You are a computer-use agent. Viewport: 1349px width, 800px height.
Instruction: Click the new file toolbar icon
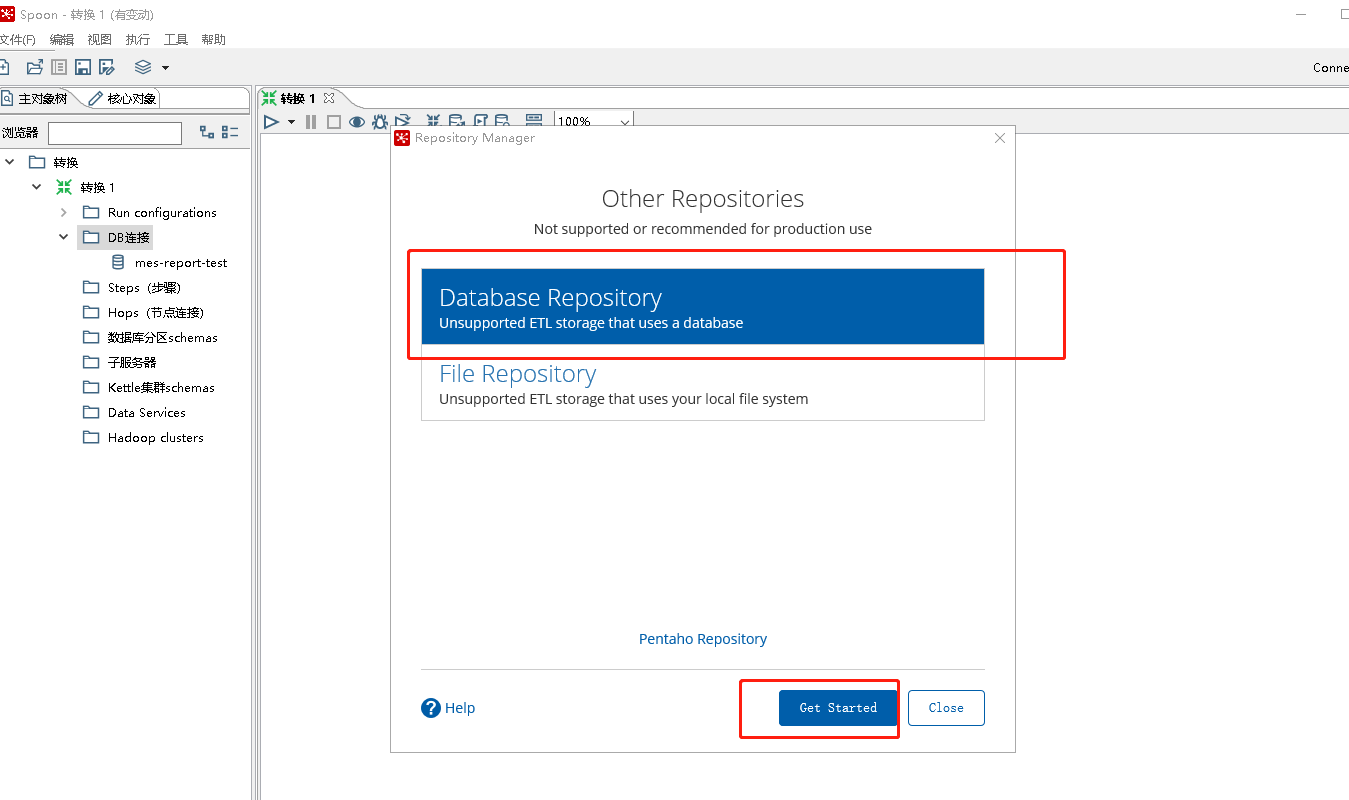coord(4,67)
